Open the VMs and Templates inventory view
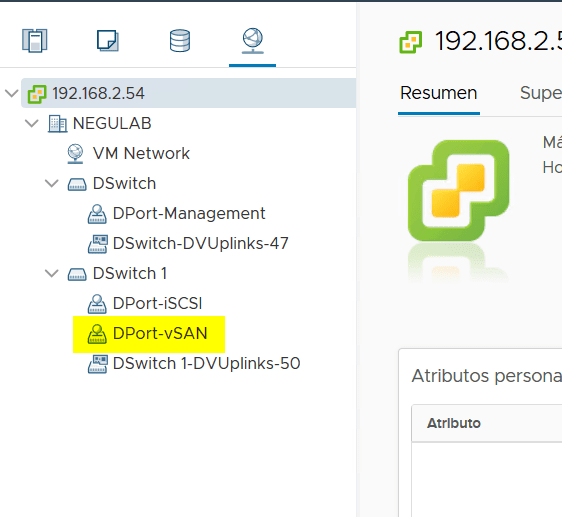Screen dimensions: 562x517 pos(108,41)
